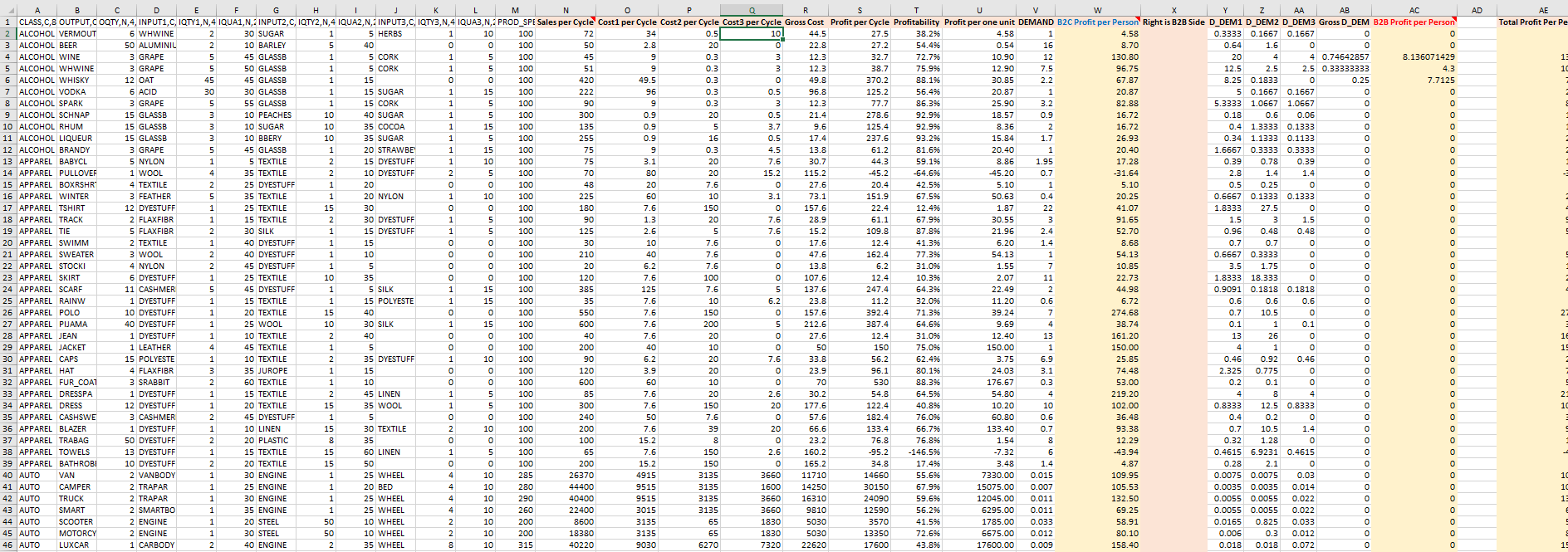Click the 'DEMAND' header cell
Screen dimensions: 1568x552
(x=1036, y=22)
